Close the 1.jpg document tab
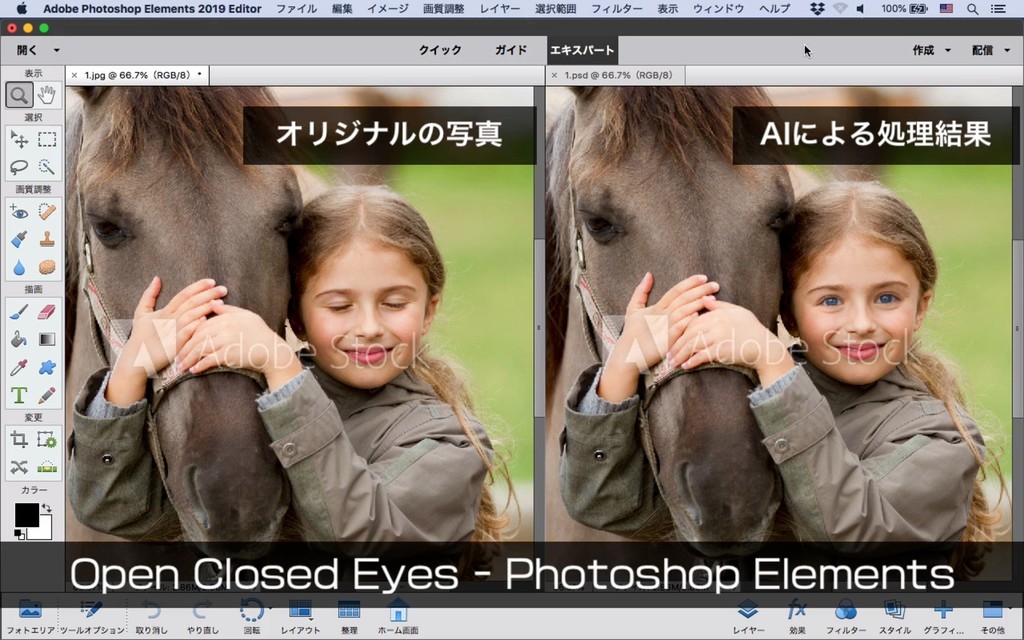This screenshot has width=1024, height=640. point(74,75)
